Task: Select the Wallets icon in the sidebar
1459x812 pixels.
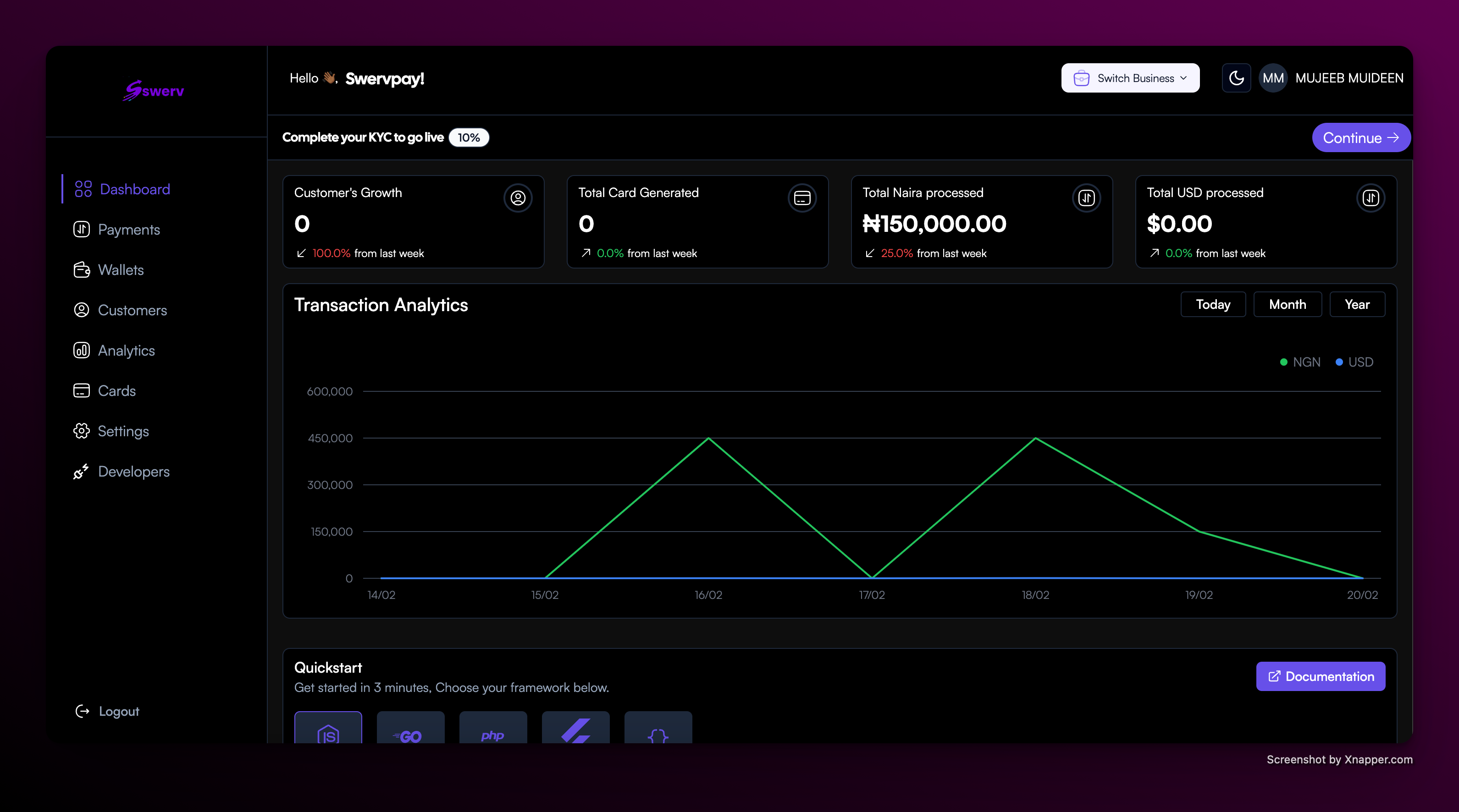Action: tap(82, 270)
